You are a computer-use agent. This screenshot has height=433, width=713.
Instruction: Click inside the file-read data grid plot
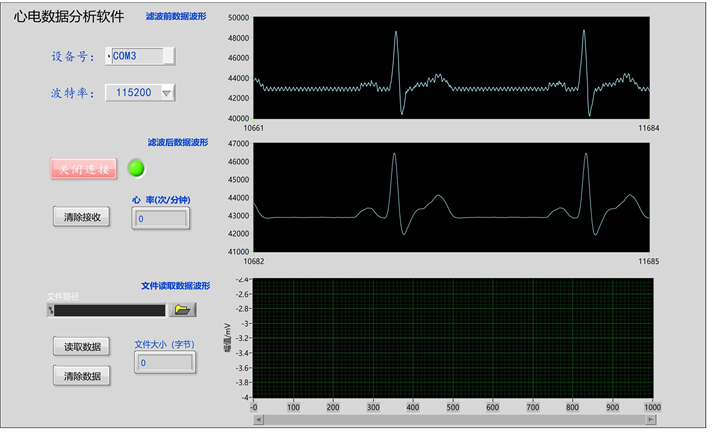[x=452, y=338]
